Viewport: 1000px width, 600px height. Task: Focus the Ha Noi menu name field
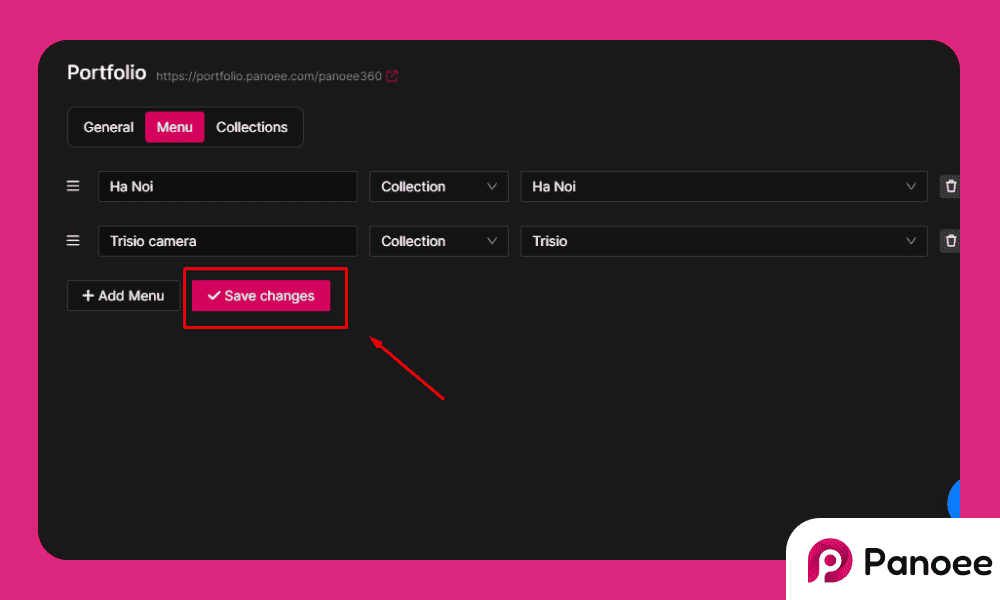(x=227, y=187)
